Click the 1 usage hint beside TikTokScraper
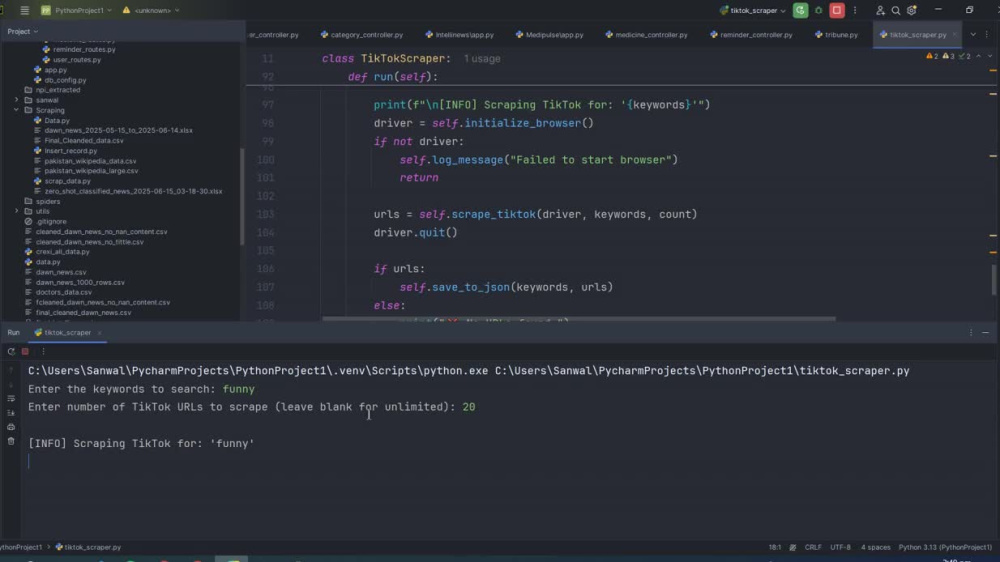1000x562 pixels. tap(482, 59)
